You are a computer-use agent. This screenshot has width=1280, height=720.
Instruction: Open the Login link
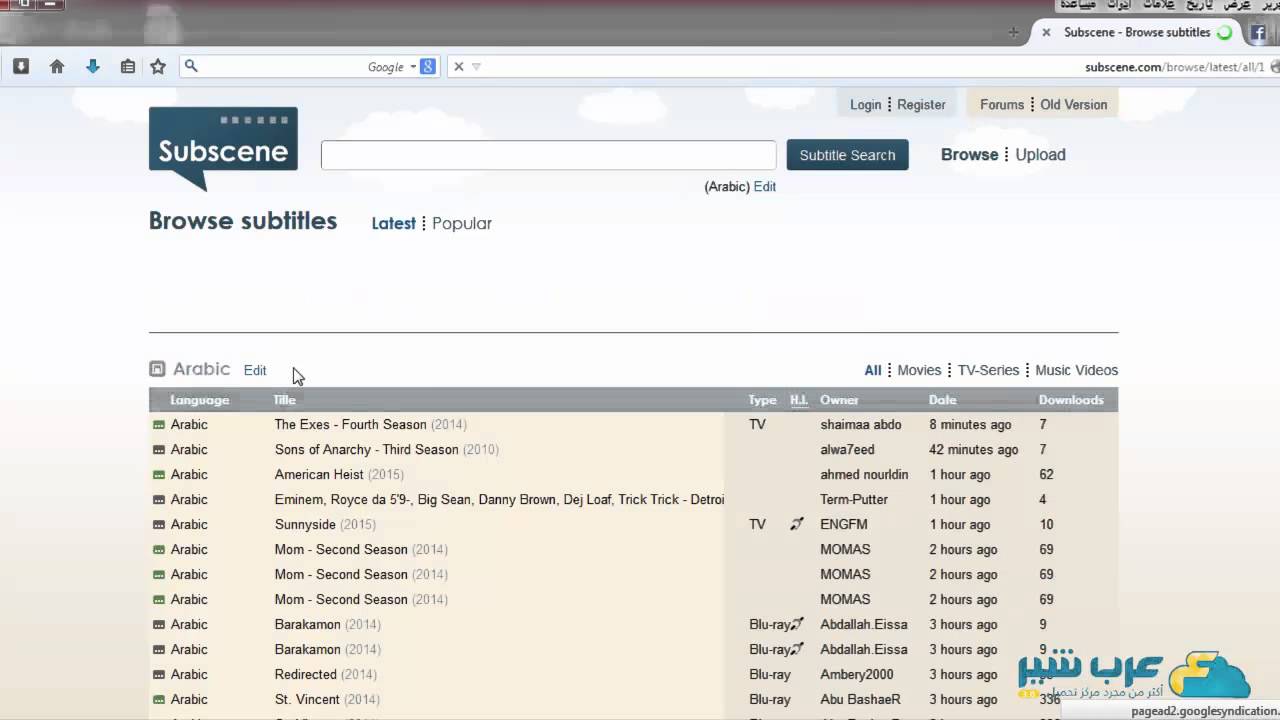(x=865, y=104)
